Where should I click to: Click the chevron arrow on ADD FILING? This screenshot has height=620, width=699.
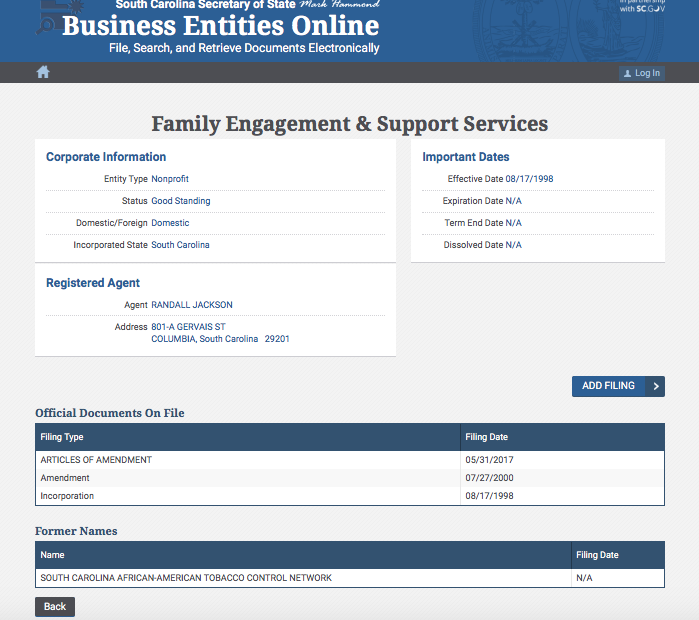coord(655,386)
